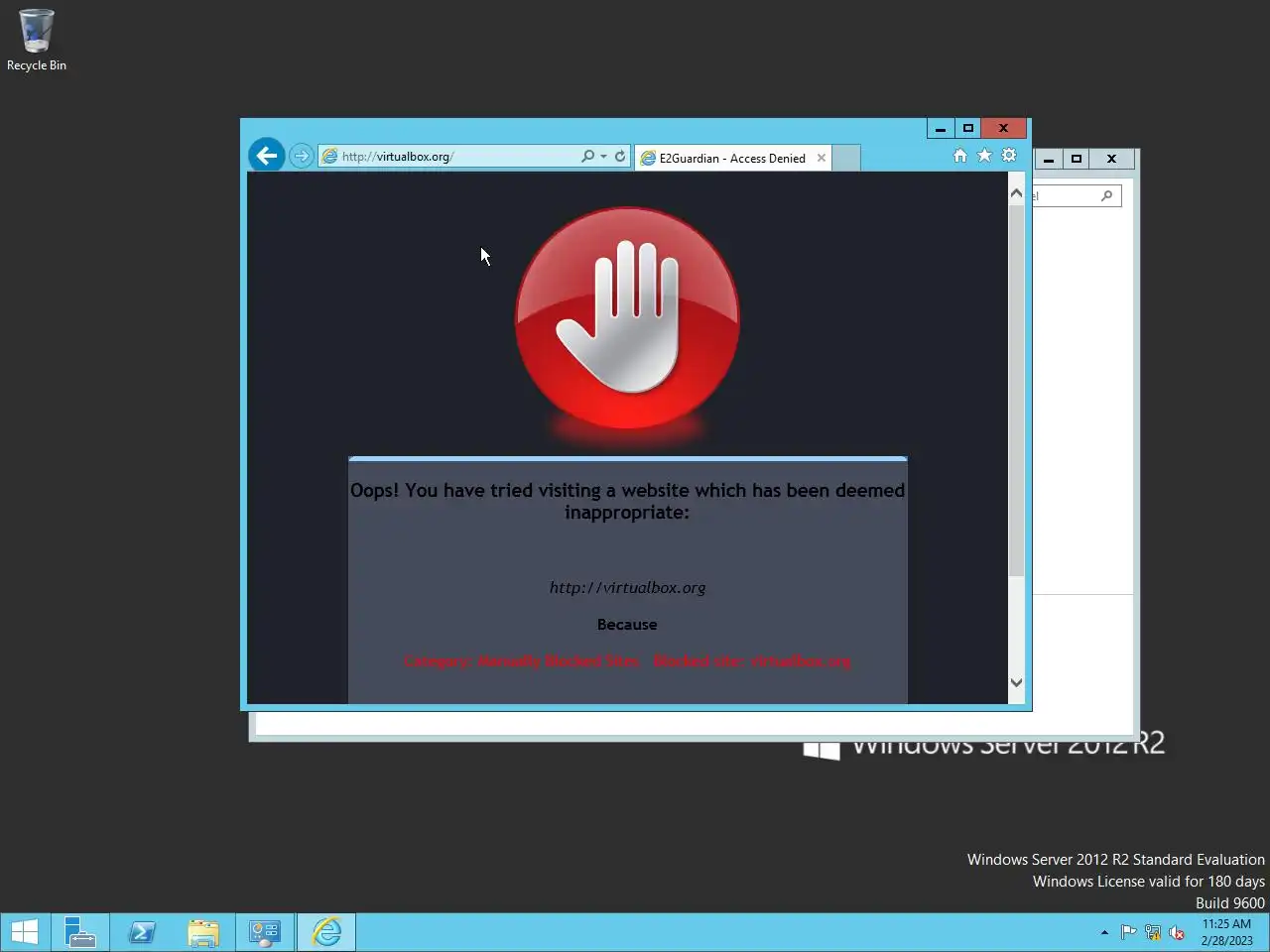The width and height of the screenshot is (1270, 952).
Task: Open Control Panel taskbar icon
Action: tap(265, 932)
